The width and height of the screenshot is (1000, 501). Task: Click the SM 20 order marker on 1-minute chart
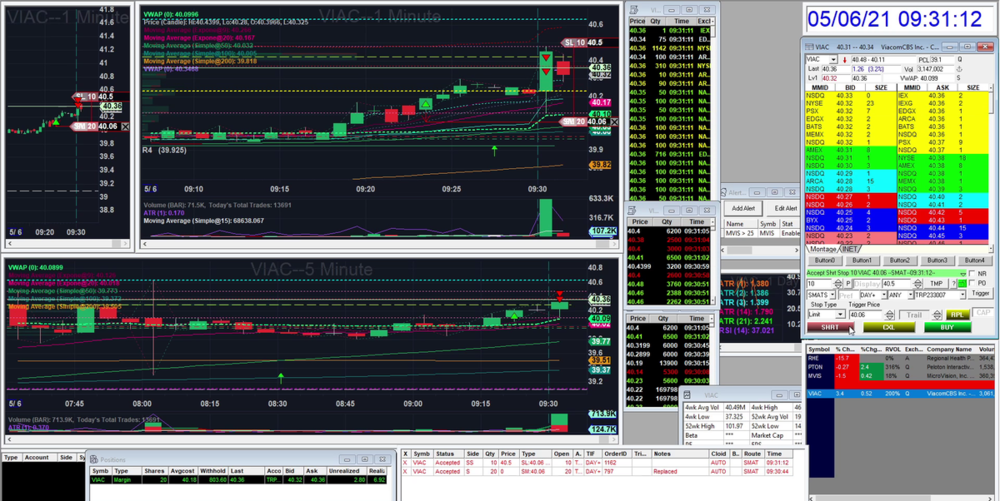tap(573, 122)
